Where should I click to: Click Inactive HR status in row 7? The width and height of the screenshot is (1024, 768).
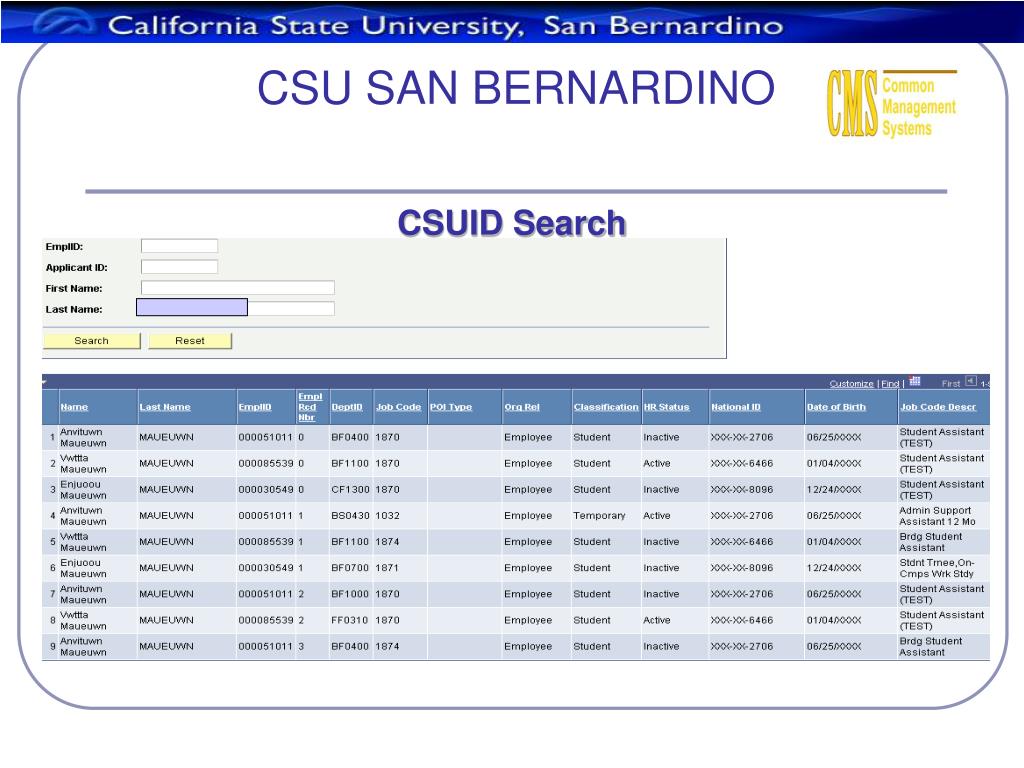click(661, 594)
